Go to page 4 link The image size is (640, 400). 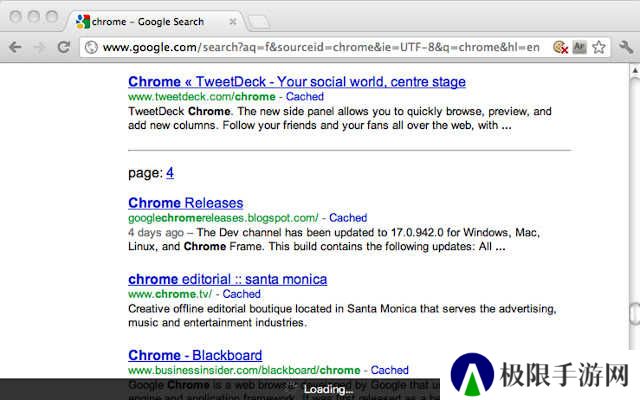tap(170, 173)
